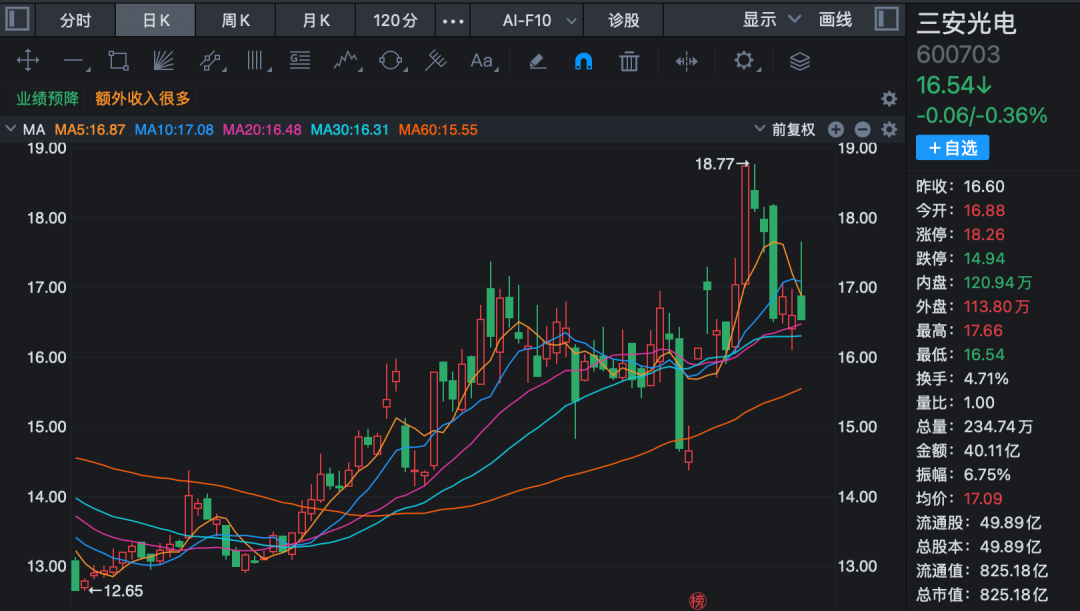The height and width of the screenshot is (611, 1080).
Task: Collapse the MA indicator row chevron
Action: point(11,129)
